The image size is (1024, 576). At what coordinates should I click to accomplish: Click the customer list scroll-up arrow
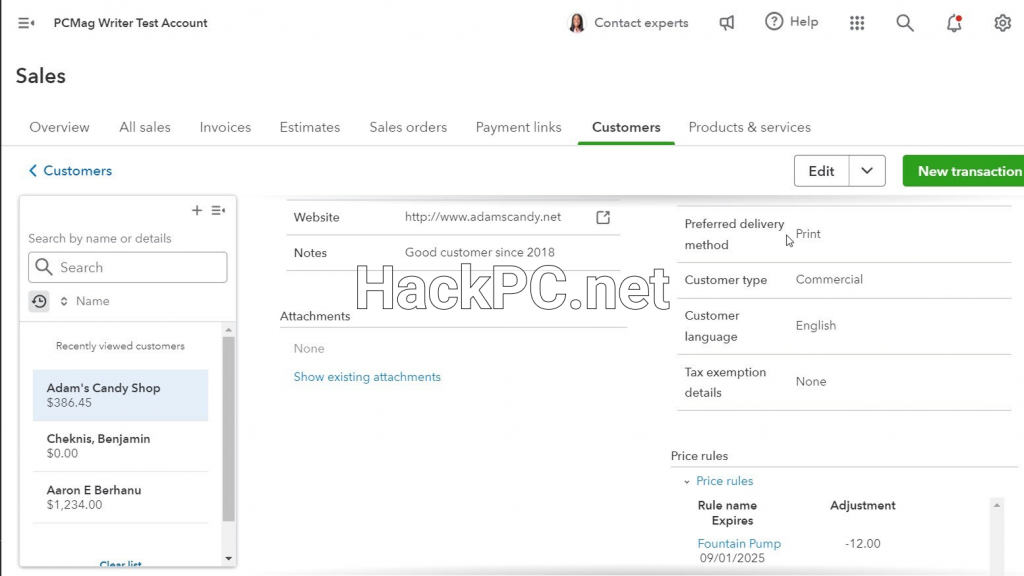229,330
